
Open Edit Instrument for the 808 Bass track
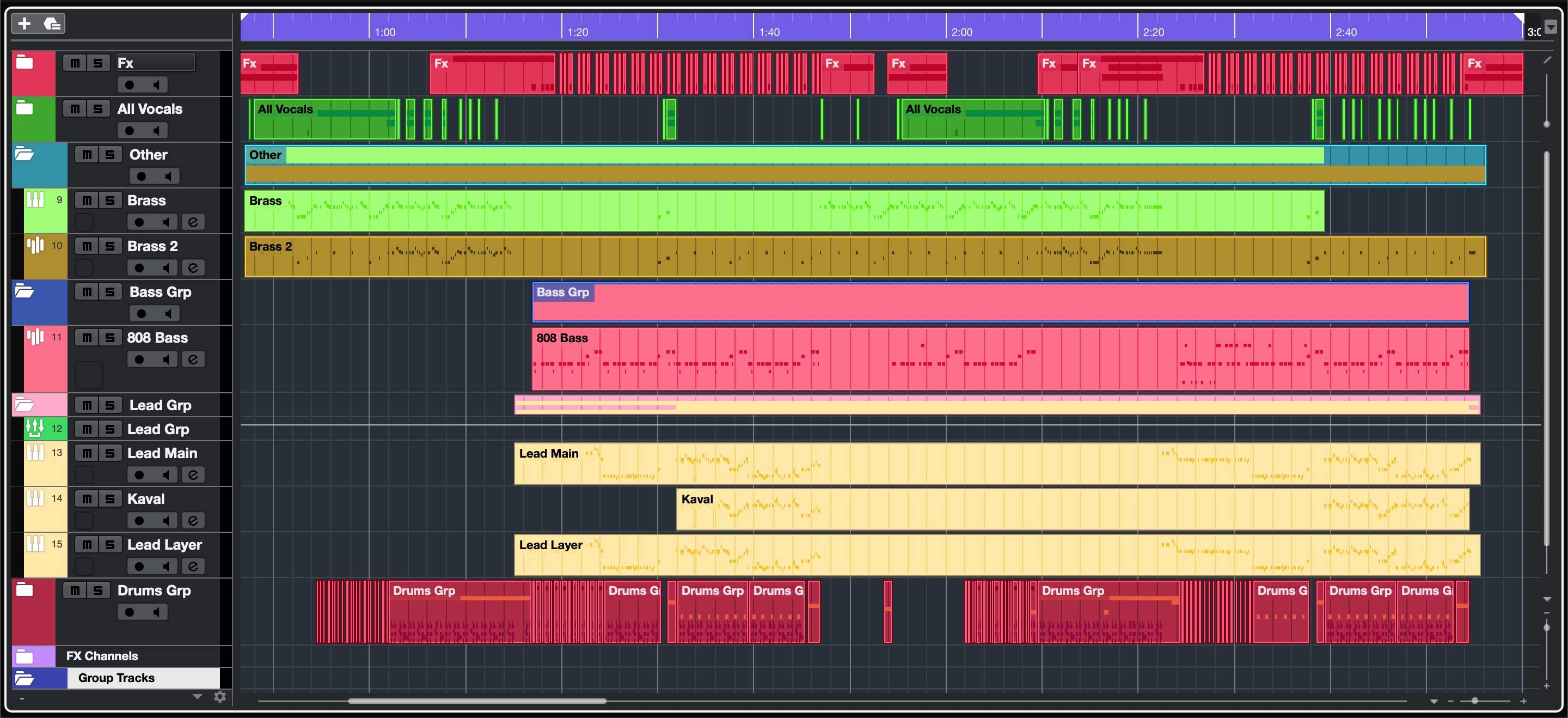[193, 360]
